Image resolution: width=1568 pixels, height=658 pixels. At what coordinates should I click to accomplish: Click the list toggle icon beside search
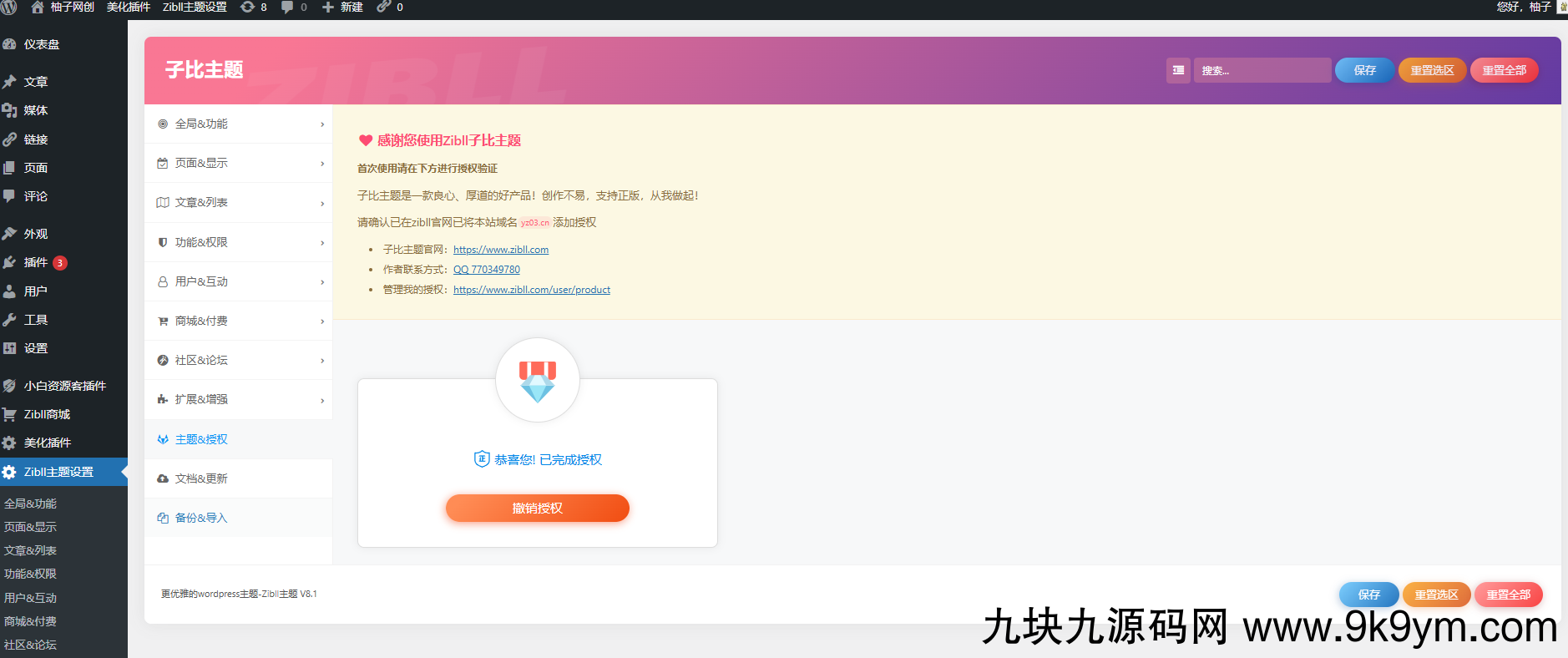click(x=1178, y=70)
